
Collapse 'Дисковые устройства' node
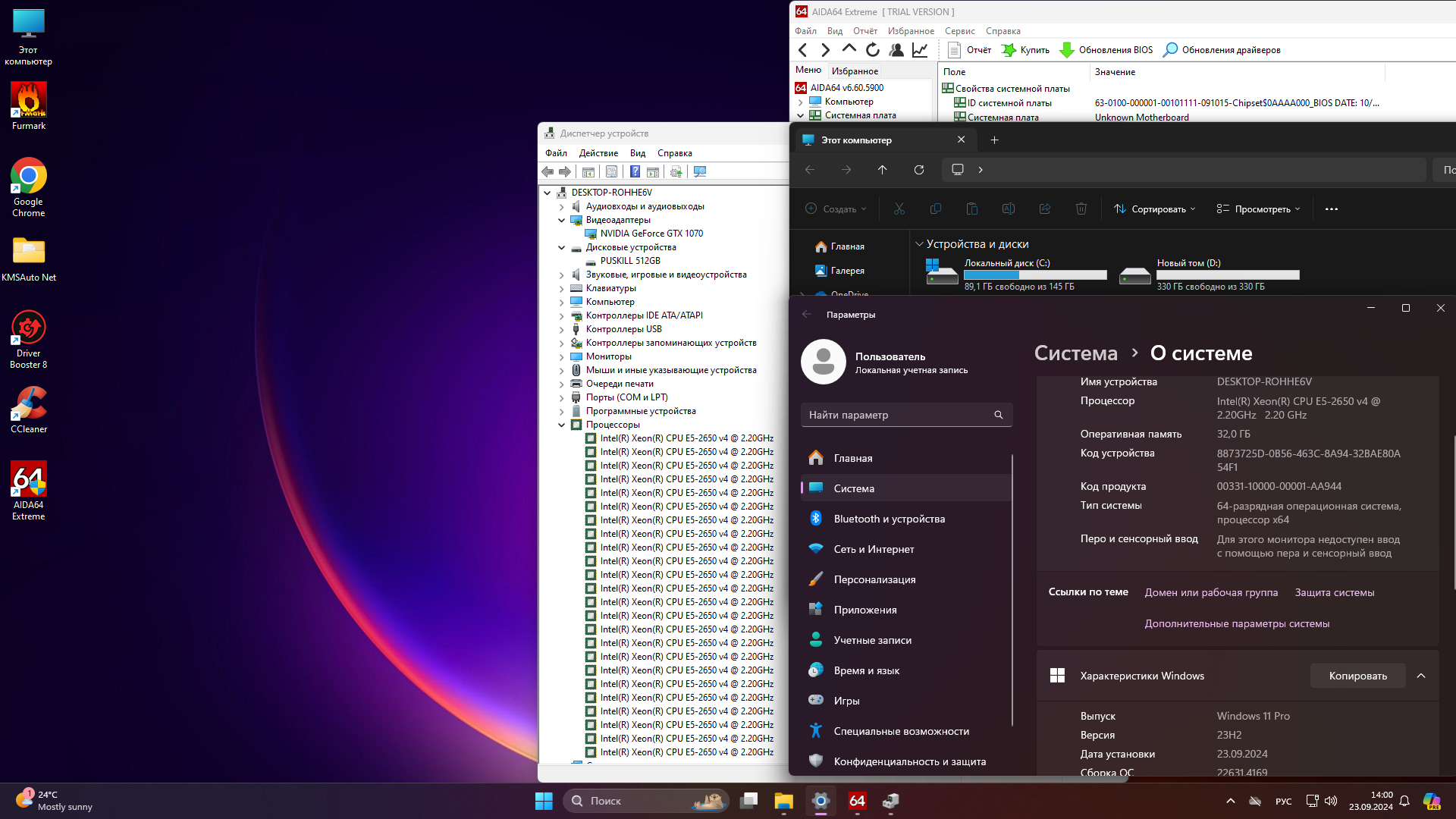click(x=562, y=247)
